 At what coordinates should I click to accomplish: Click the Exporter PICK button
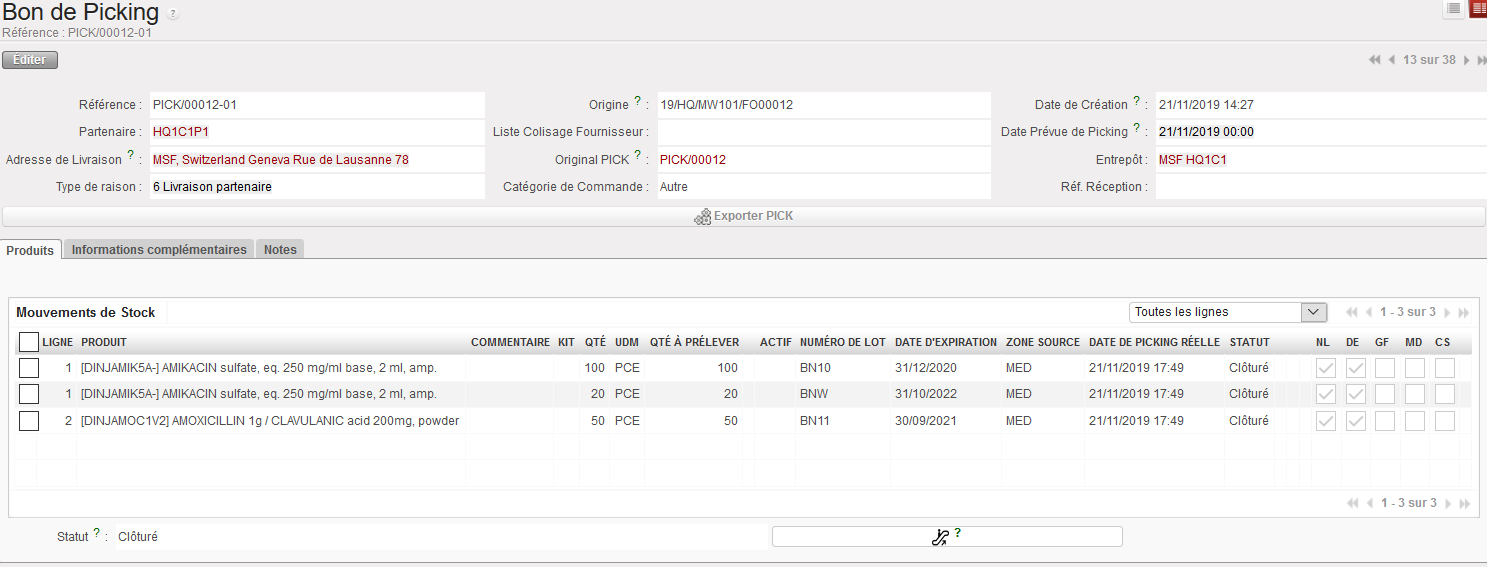coord(744,216)
